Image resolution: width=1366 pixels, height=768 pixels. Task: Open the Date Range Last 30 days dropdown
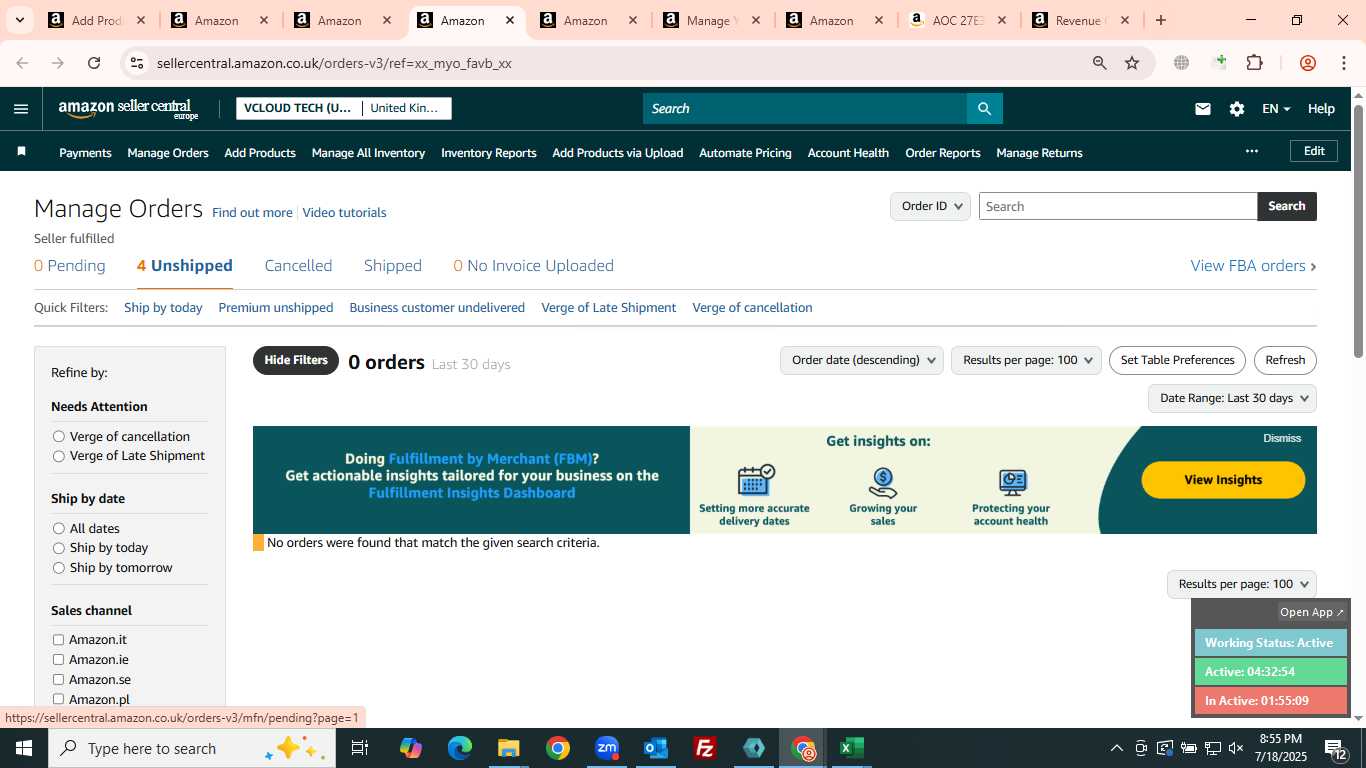pos(1232,398)
